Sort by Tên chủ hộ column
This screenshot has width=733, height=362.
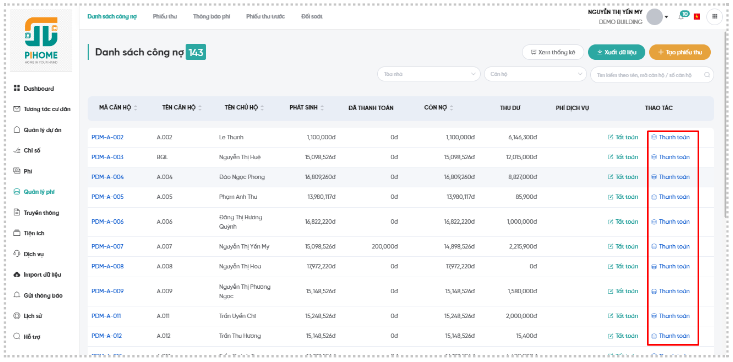point(262,108)
